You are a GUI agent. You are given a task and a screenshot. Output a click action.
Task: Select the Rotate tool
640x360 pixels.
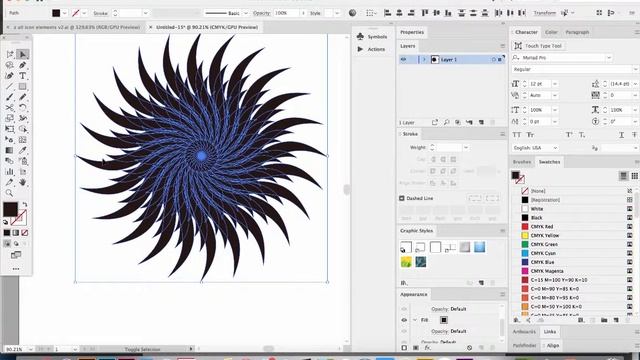(x=22, y=107)
